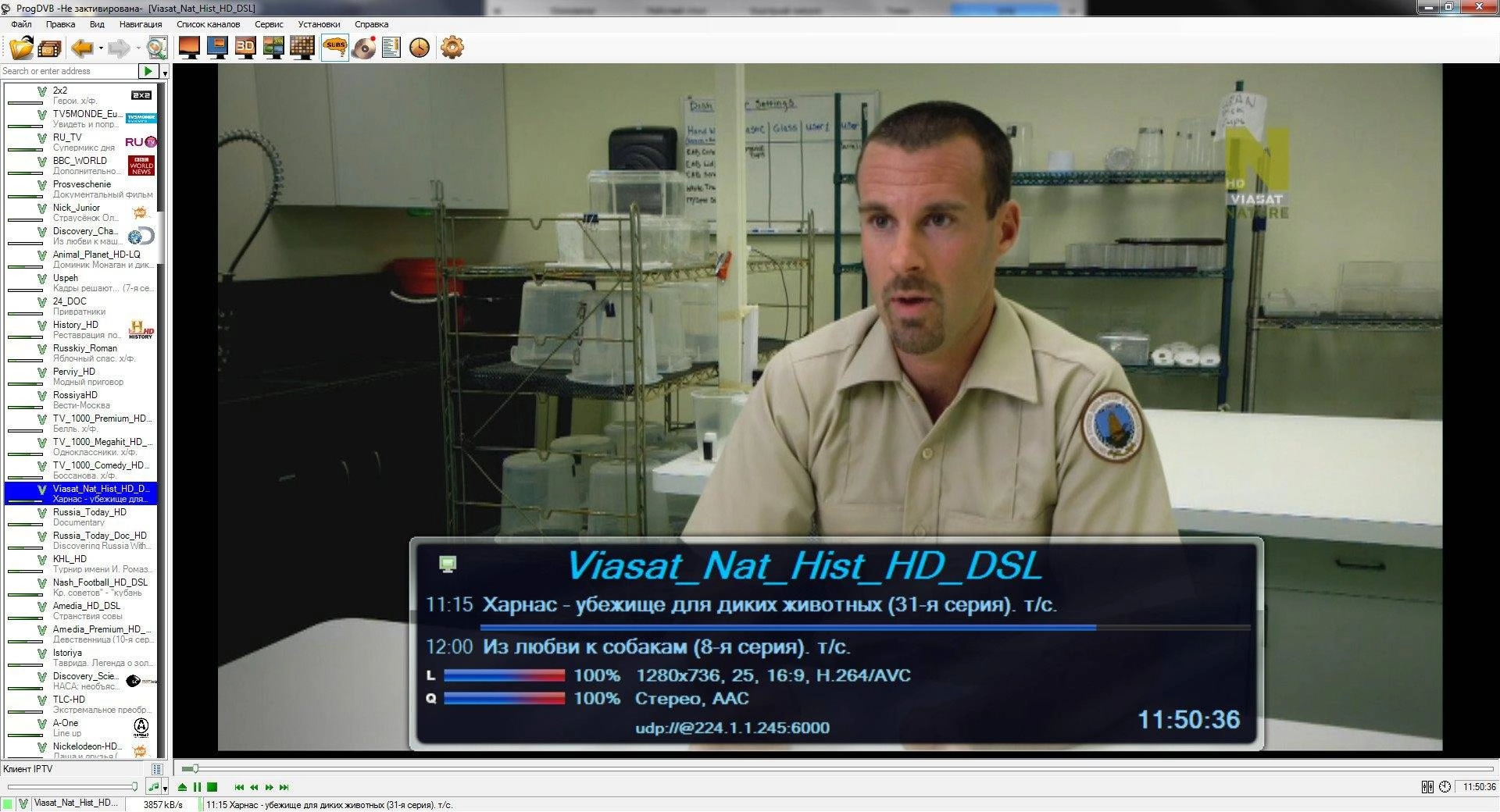Viewport: 1500px width, 812px height.
Task: Toggle the SUBS subtitles button
Action: pyautogui.click(x=335, y=48)
